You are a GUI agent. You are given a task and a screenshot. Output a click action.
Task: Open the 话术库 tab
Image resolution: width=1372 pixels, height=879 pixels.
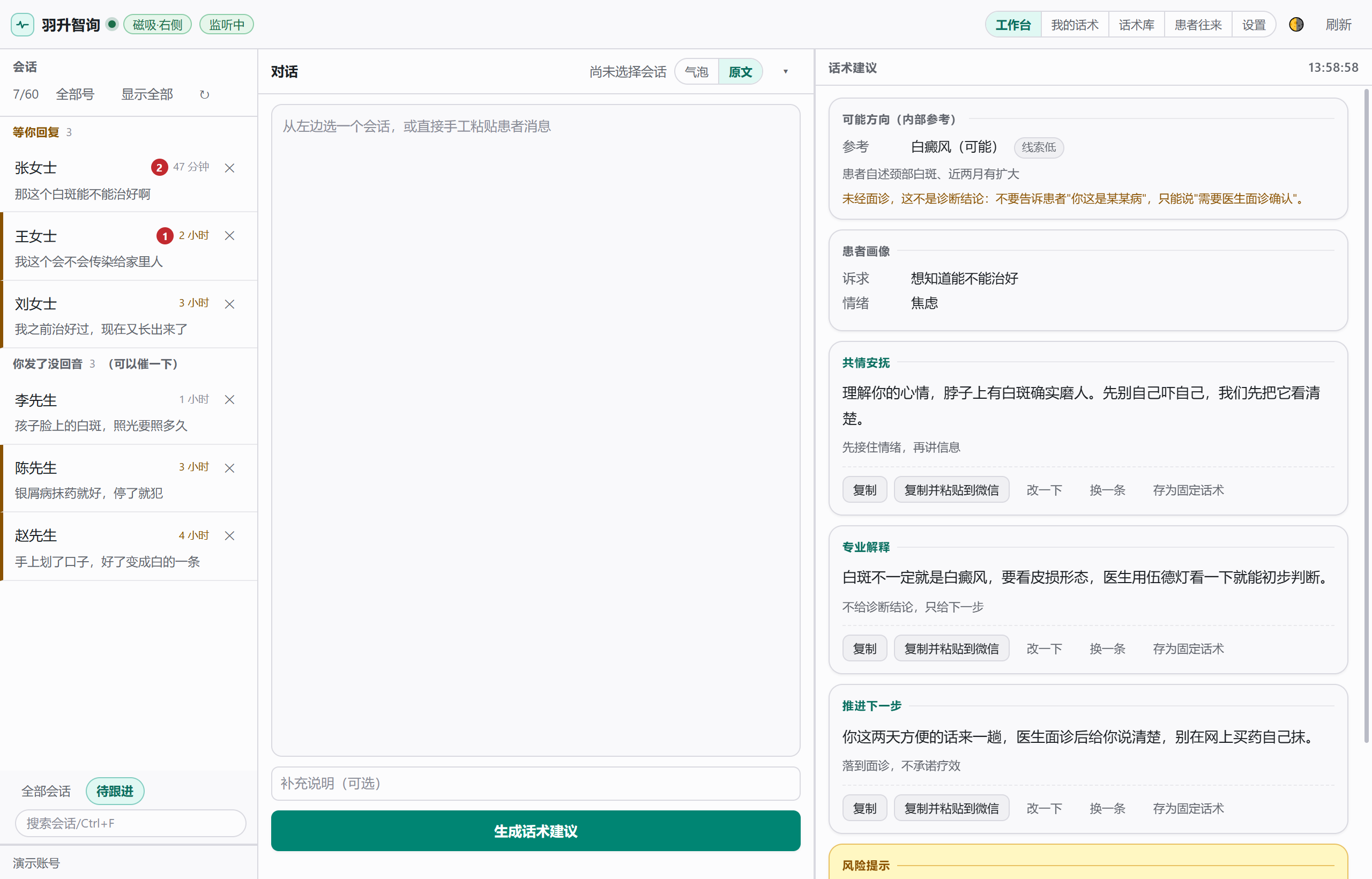coord(1136,25)
